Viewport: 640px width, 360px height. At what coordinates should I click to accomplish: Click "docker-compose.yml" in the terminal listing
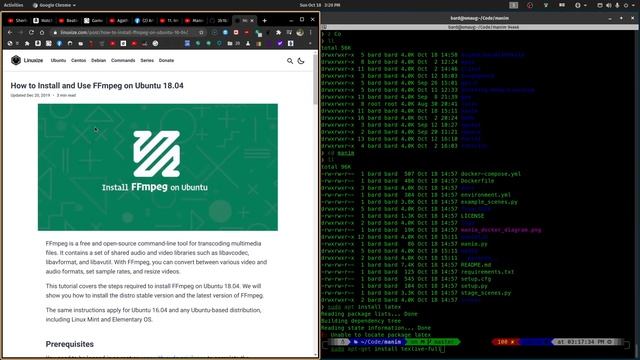click(491, 174)
